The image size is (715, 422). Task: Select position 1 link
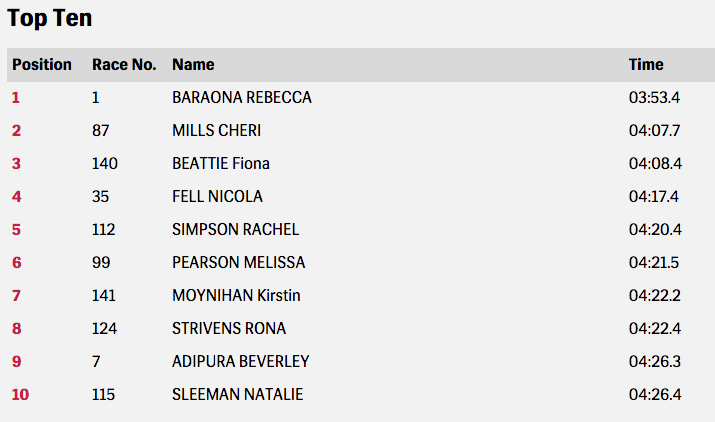tap(16, 98)
